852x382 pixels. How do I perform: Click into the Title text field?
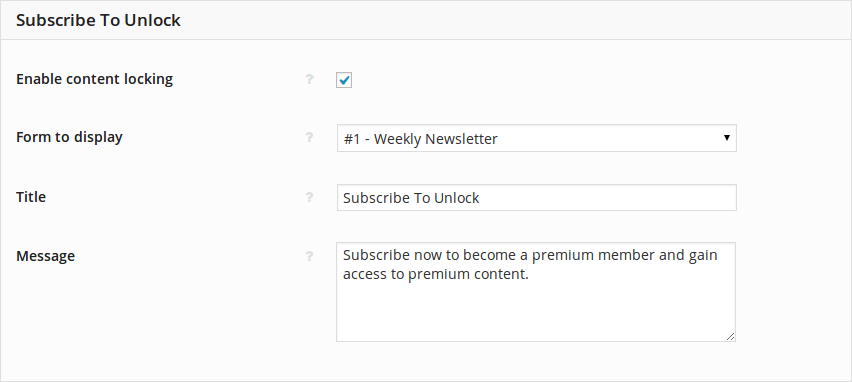pos(536,197)
